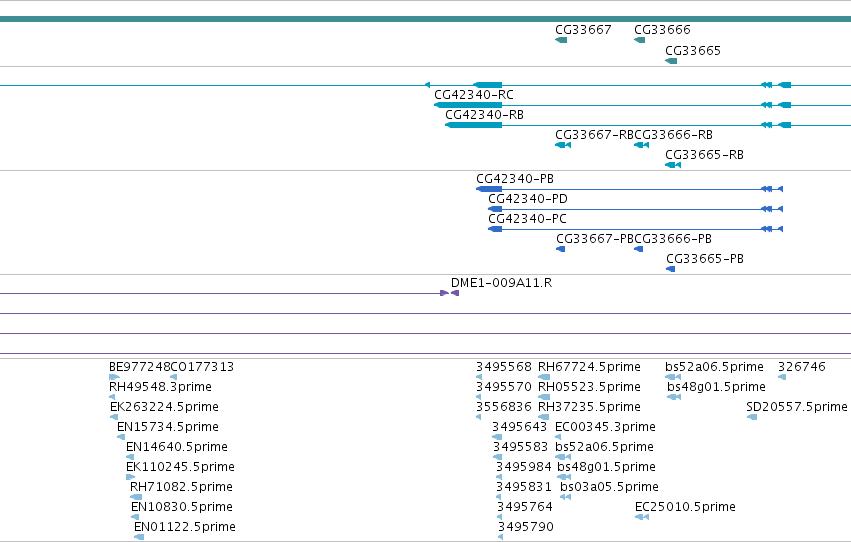851x542 pixels.
Task: Click the CG33666-PB protein label
Action: pyautogui.click(x=673, y=239)
